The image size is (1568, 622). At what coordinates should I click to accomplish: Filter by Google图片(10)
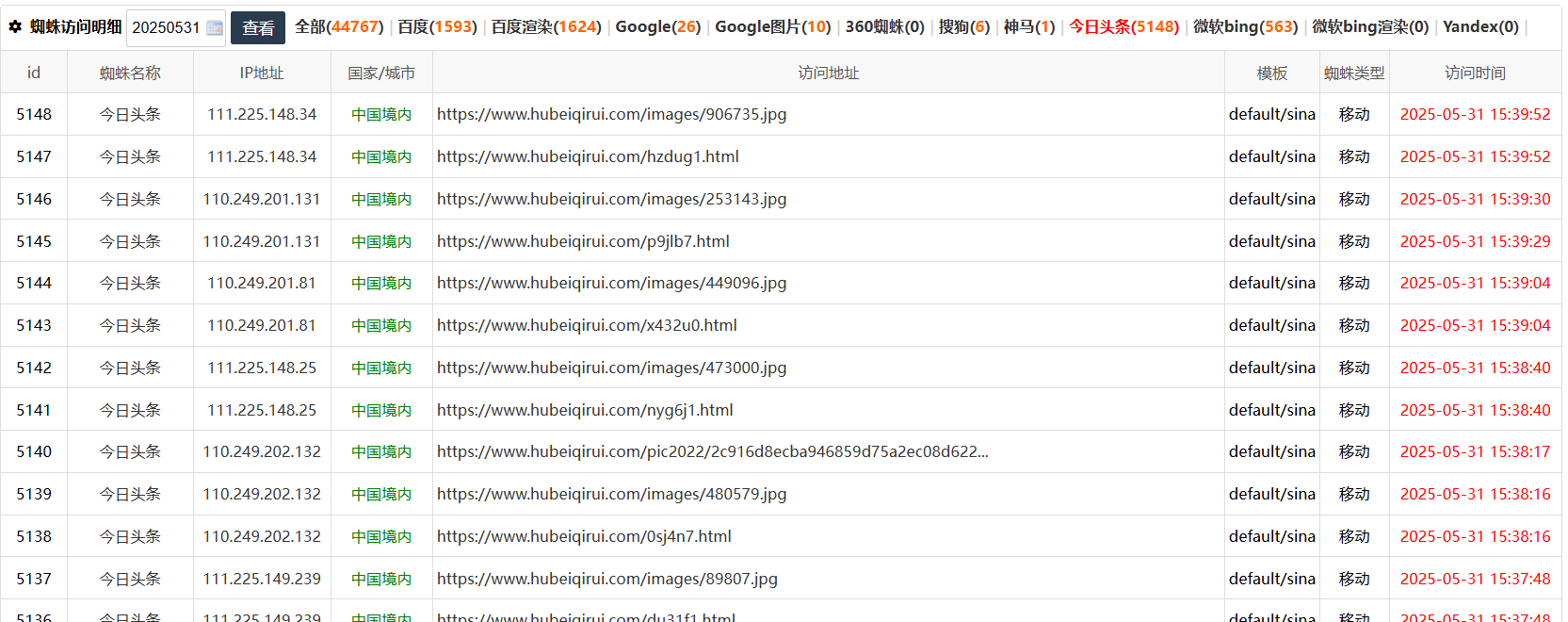coord(773,27)
